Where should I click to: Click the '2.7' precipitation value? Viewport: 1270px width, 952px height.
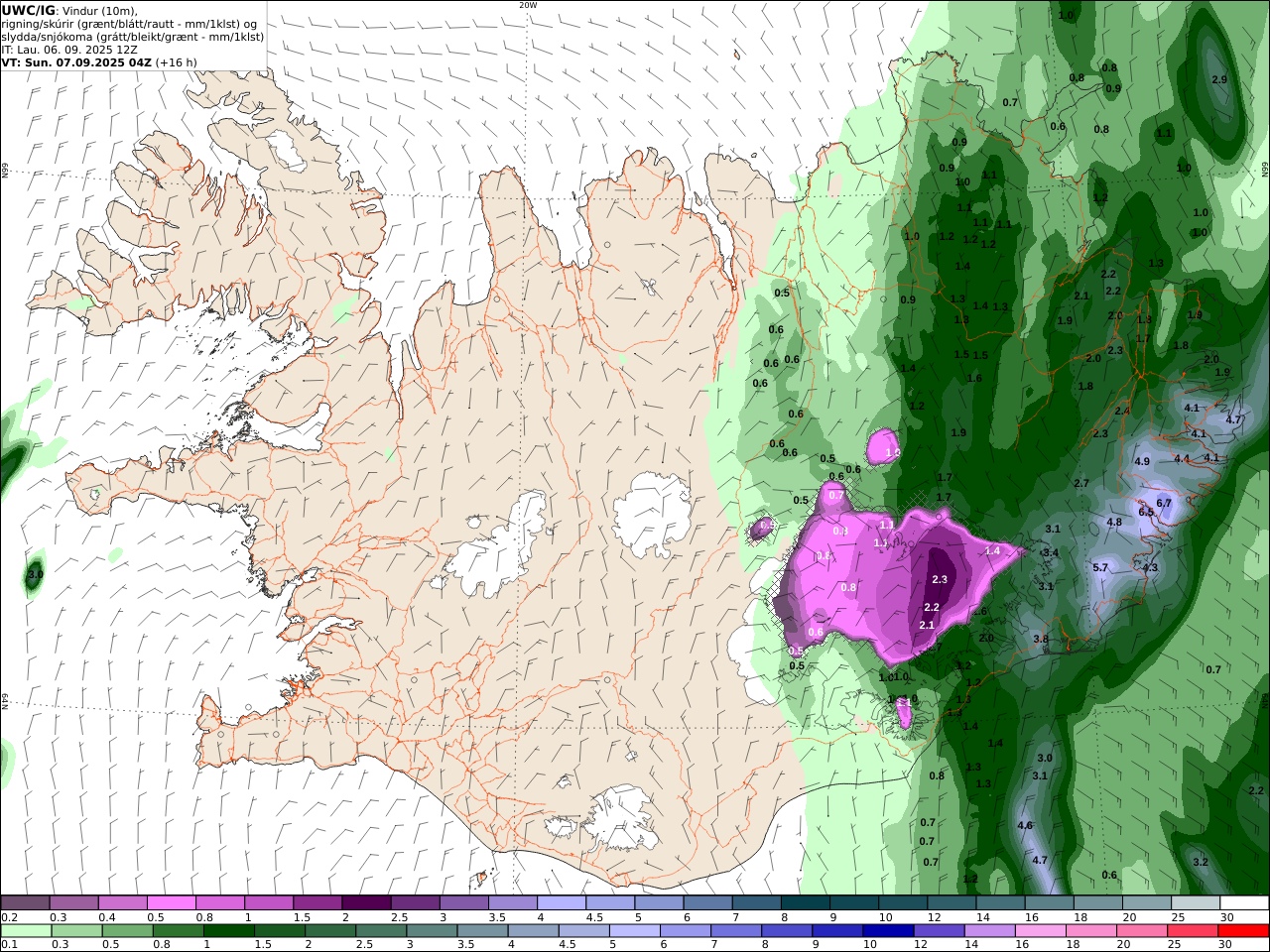[x=1081, y=483]
